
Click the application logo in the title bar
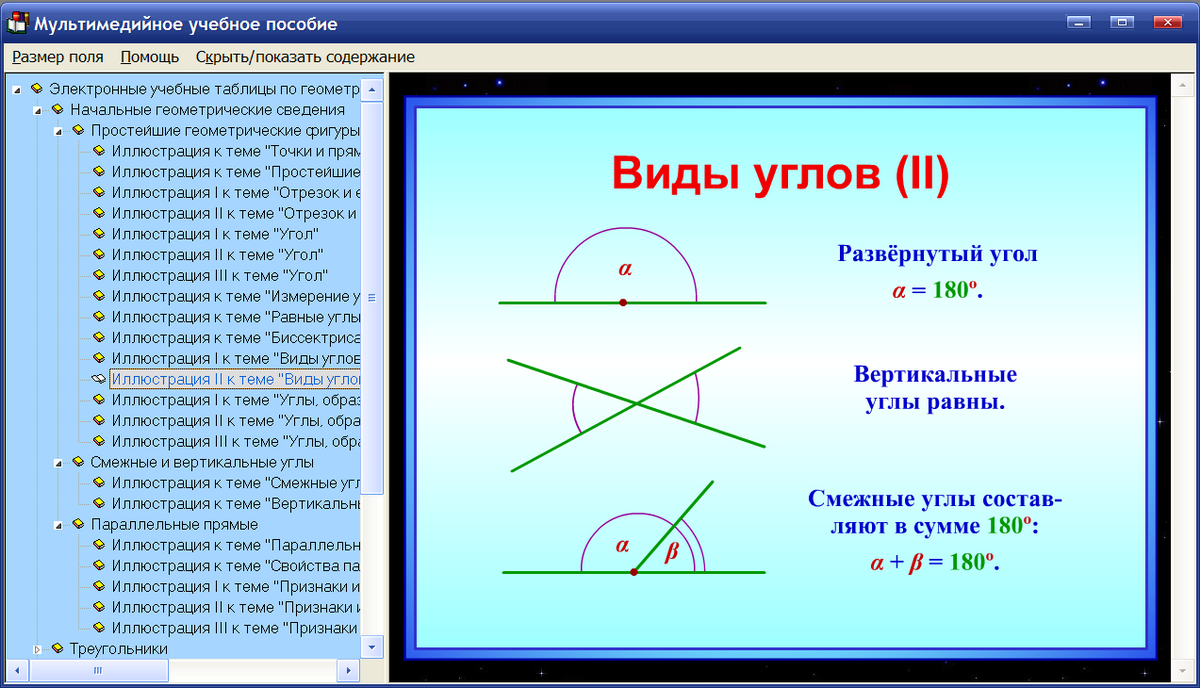click(16, 22)
